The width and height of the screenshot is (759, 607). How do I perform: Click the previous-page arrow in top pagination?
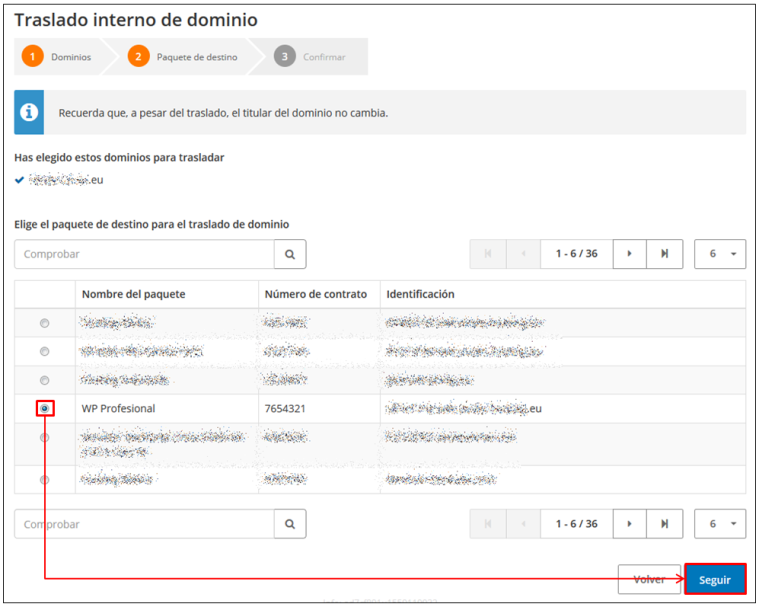[x=523, y=254]
